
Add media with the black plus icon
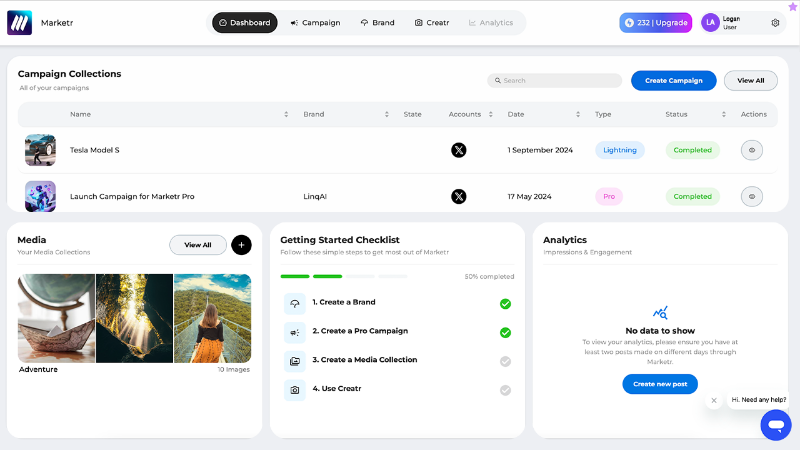241,245
